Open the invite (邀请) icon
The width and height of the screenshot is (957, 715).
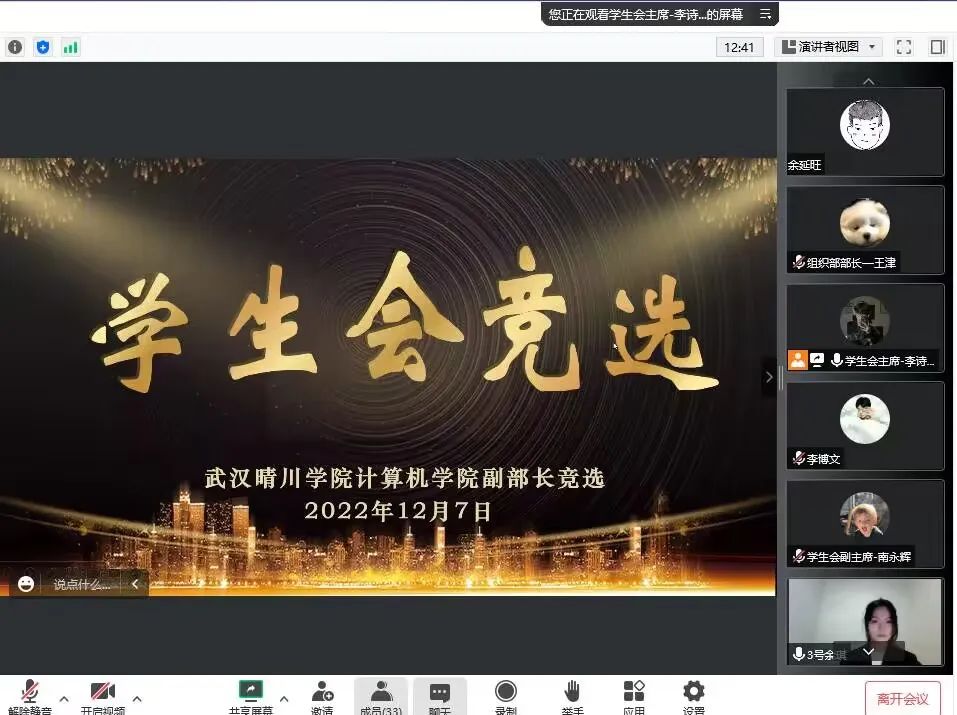(x=322, y=693)
